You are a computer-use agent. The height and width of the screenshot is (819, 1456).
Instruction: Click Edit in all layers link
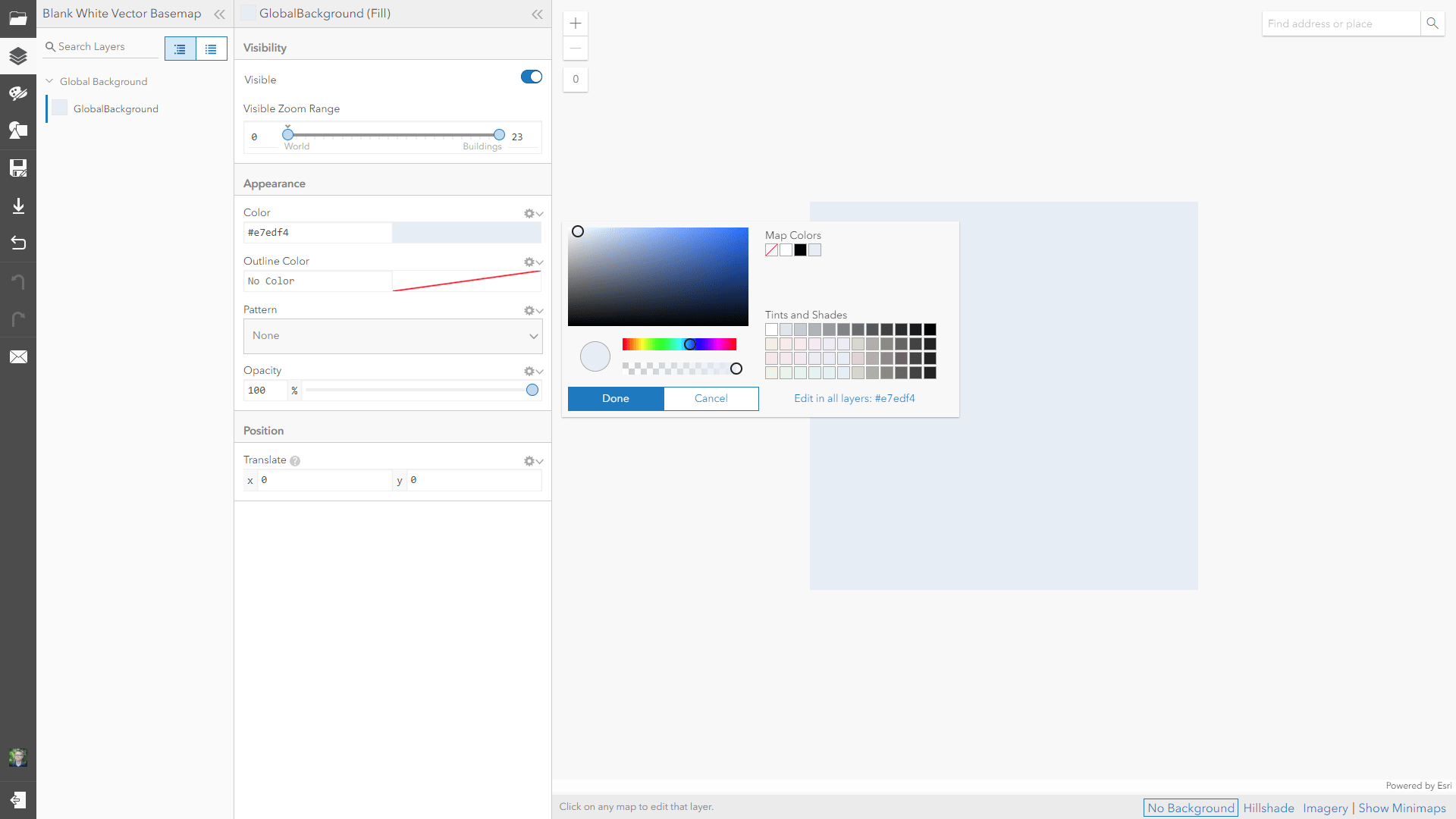[x=854, y=398]
